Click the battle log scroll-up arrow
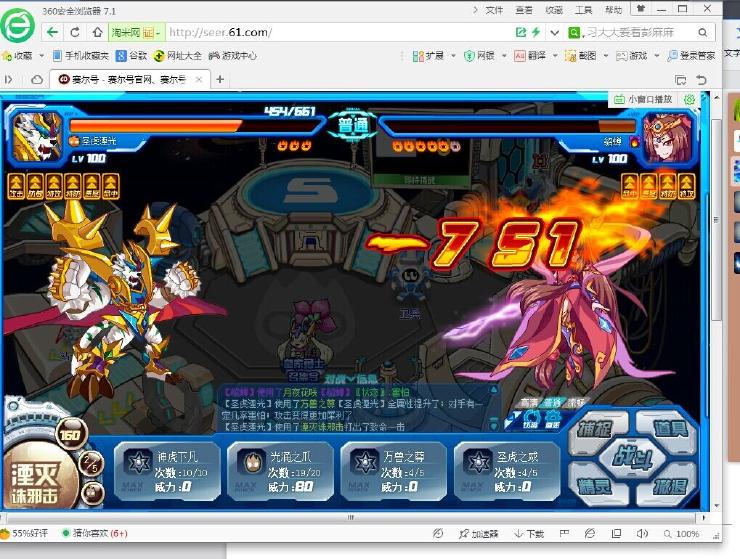 (493, 390)
